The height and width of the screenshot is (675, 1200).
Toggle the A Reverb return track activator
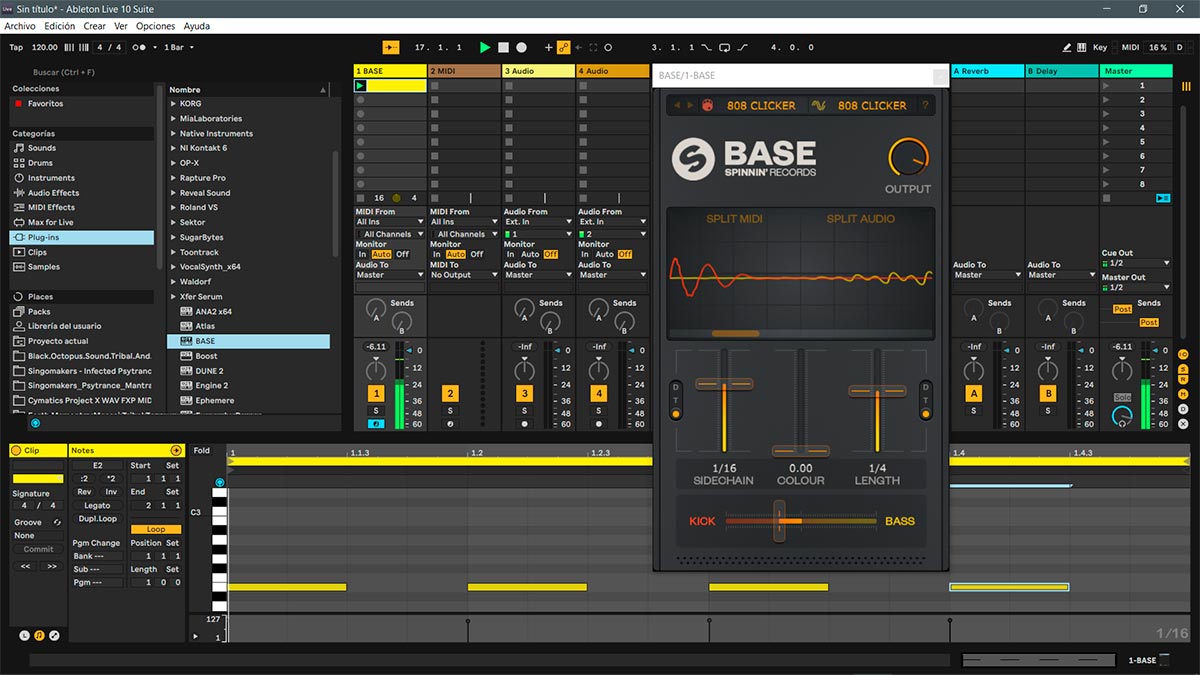973,394
